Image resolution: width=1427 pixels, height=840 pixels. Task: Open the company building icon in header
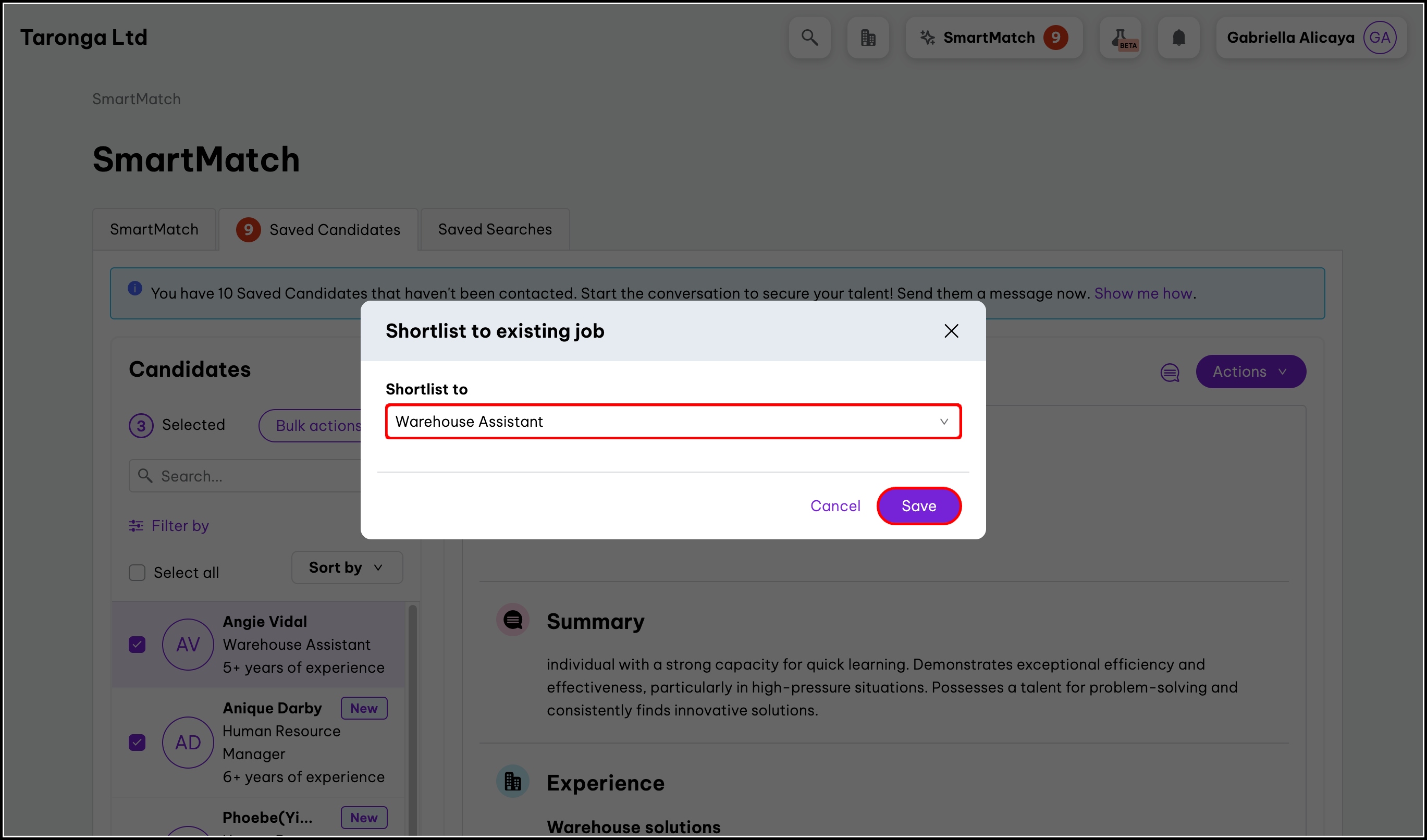pos(868,38)
